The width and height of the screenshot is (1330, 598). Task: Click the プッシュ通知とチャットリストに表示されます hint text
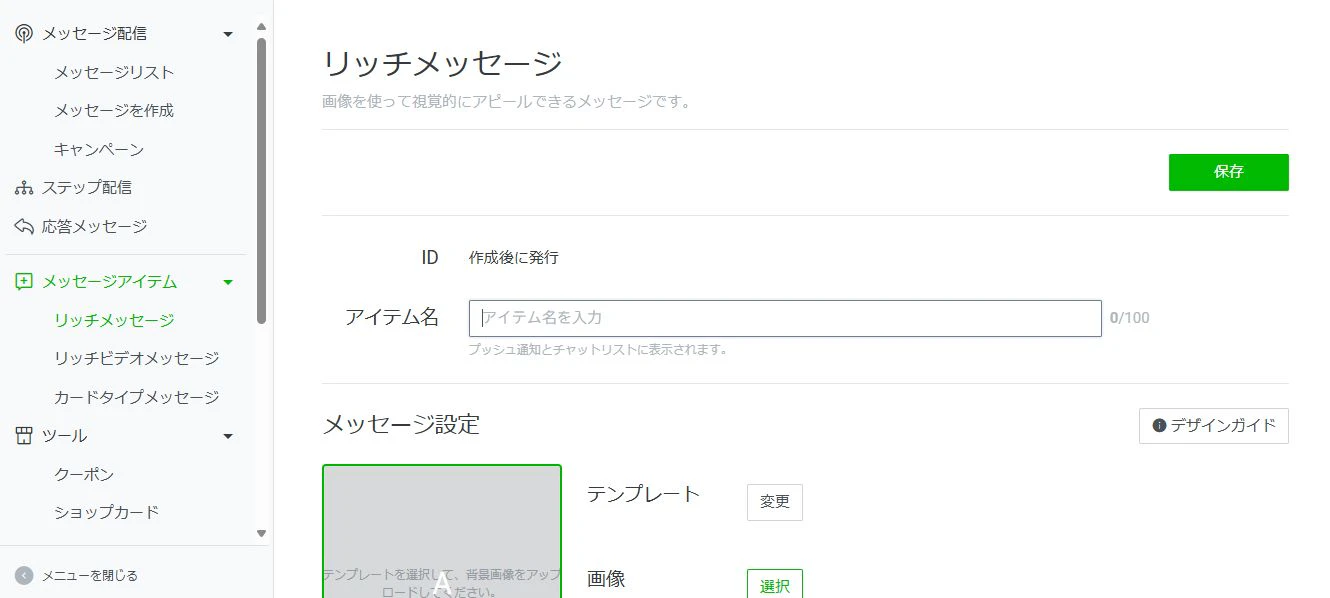[598, 350]
